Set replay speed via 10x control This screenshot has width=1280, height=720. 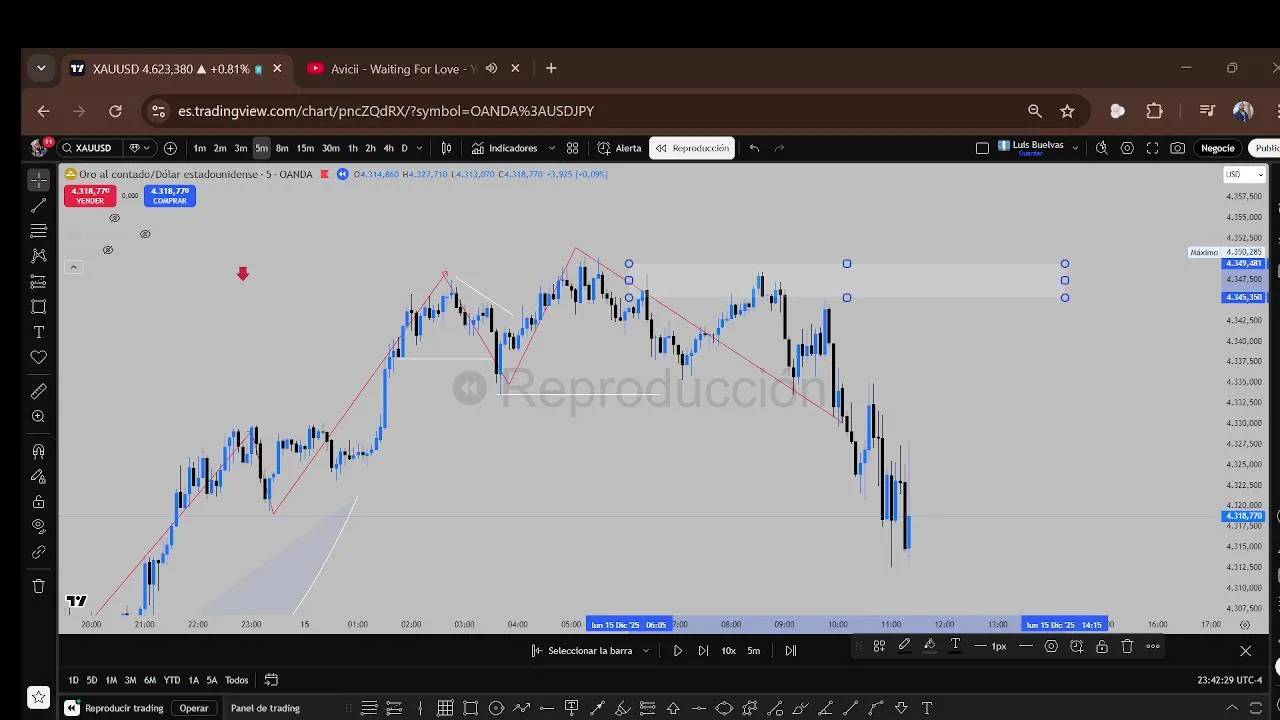(x=729, y=650)
